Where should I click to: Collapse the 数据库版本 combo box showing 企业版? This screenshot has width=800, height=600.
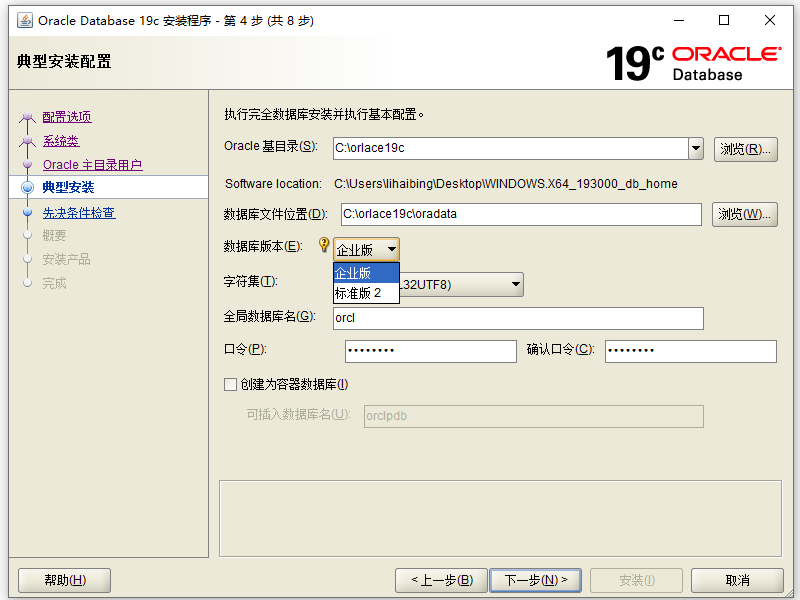point(366,249)
